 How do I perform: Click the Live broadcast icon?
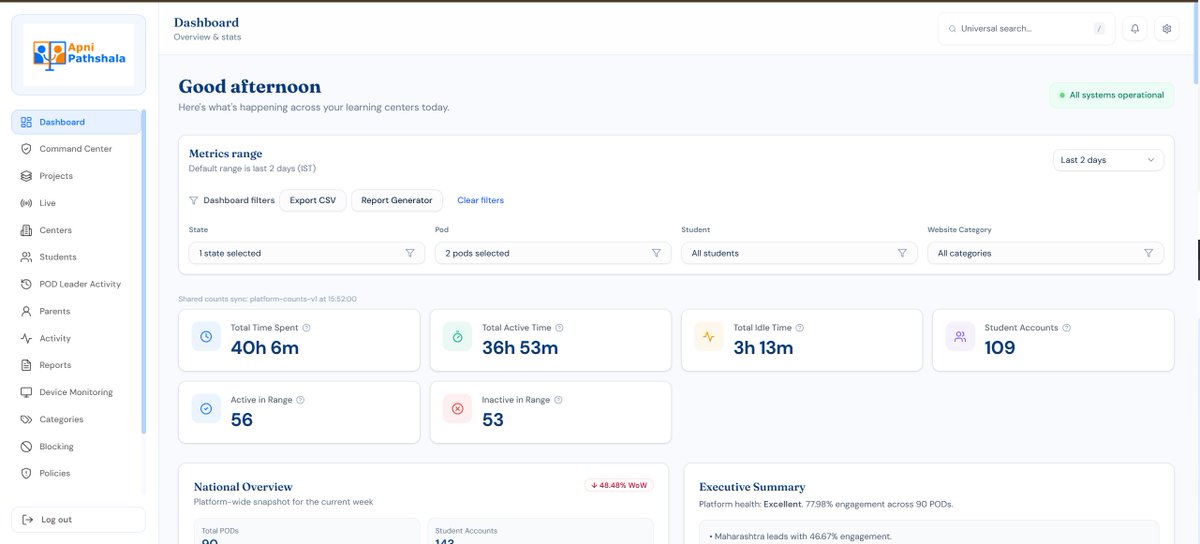coord(26,203)
